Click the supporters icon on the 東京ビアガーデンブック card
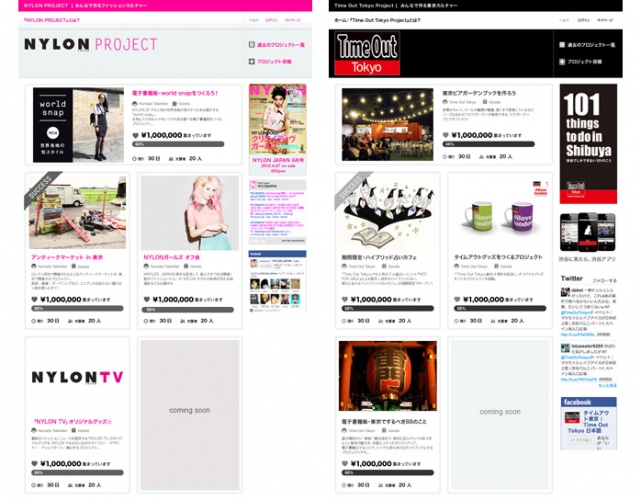This screenshot has height=500, width=641. (482, 157)
